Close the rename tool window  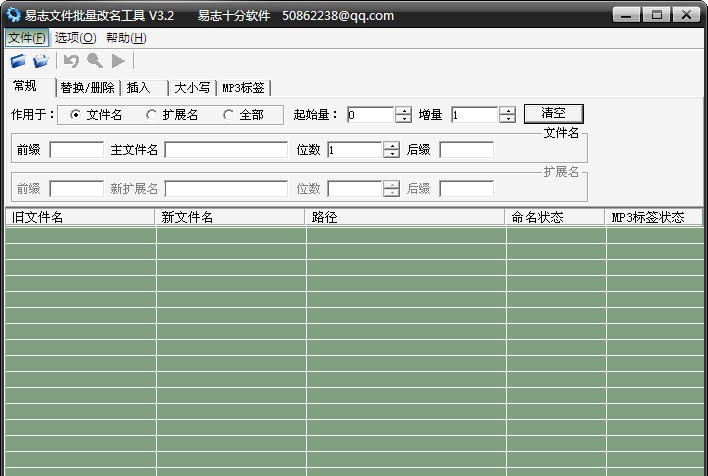(686, 14)
